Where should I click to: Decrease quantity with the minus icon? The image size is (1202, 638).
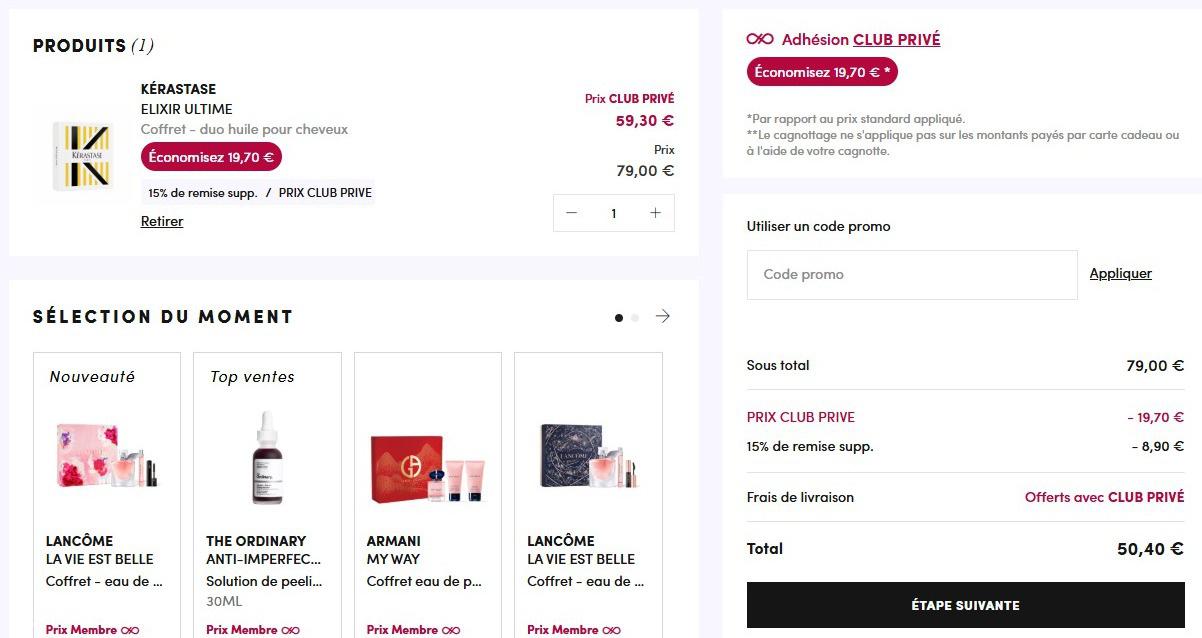pyautogui.click(x=572, y=213)
